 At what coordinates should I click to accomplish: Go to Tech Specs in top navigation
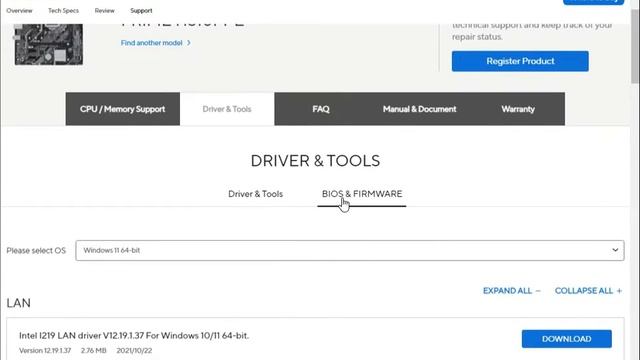click(x=63, y=11)
